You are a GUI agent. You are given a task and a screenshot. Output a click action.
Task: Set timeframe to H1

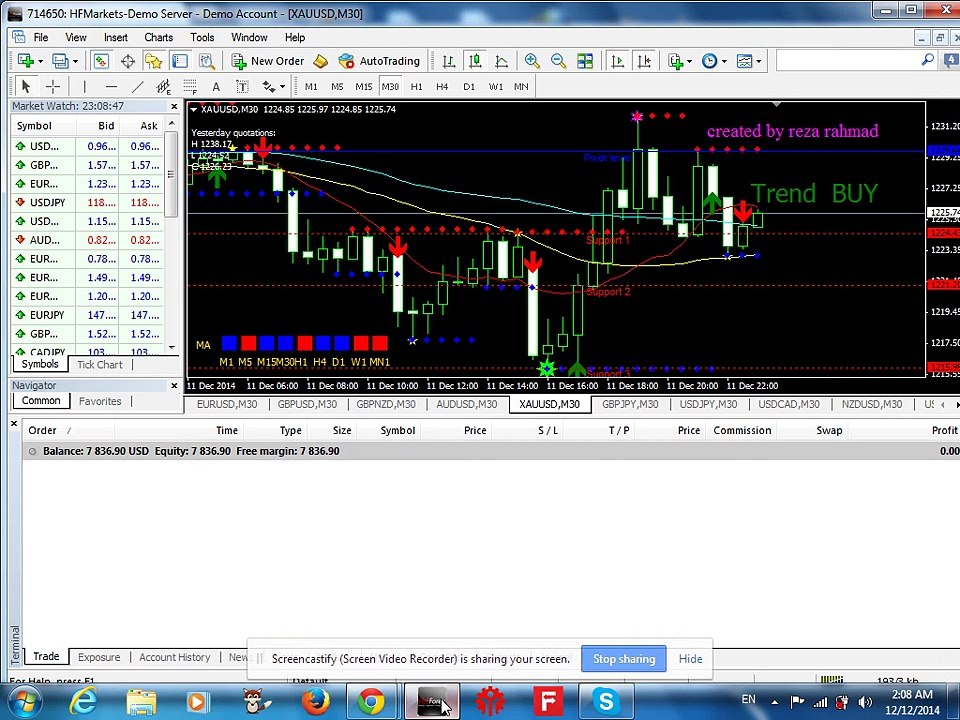[x=416, y=86]
